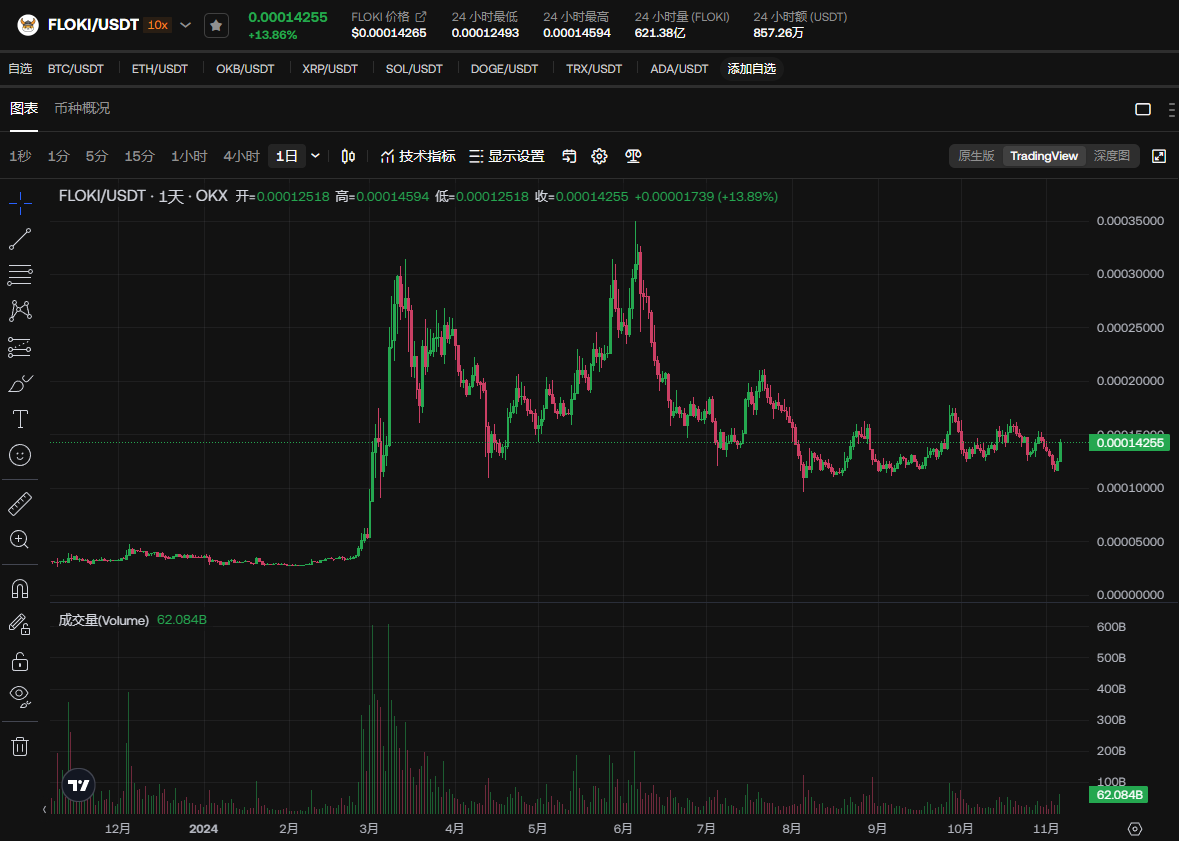The width and height of the screenshot is (1179, 841).
Task: Open the 显示设置 display settings
Action: 507,156
